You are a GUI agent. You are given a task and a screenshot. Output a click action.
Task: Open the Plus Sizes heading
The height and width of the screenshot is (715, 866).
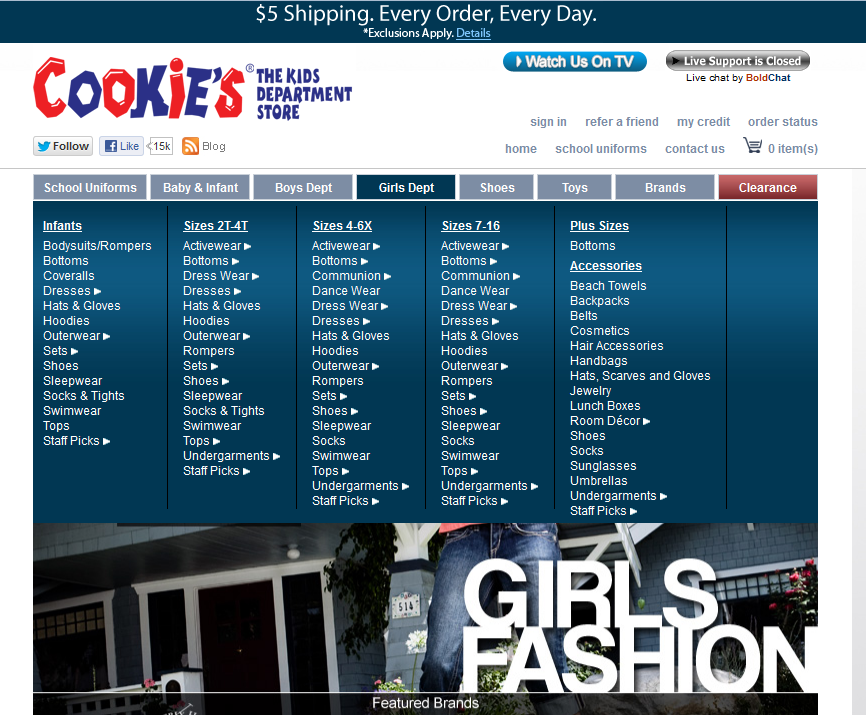pos(599,226)
